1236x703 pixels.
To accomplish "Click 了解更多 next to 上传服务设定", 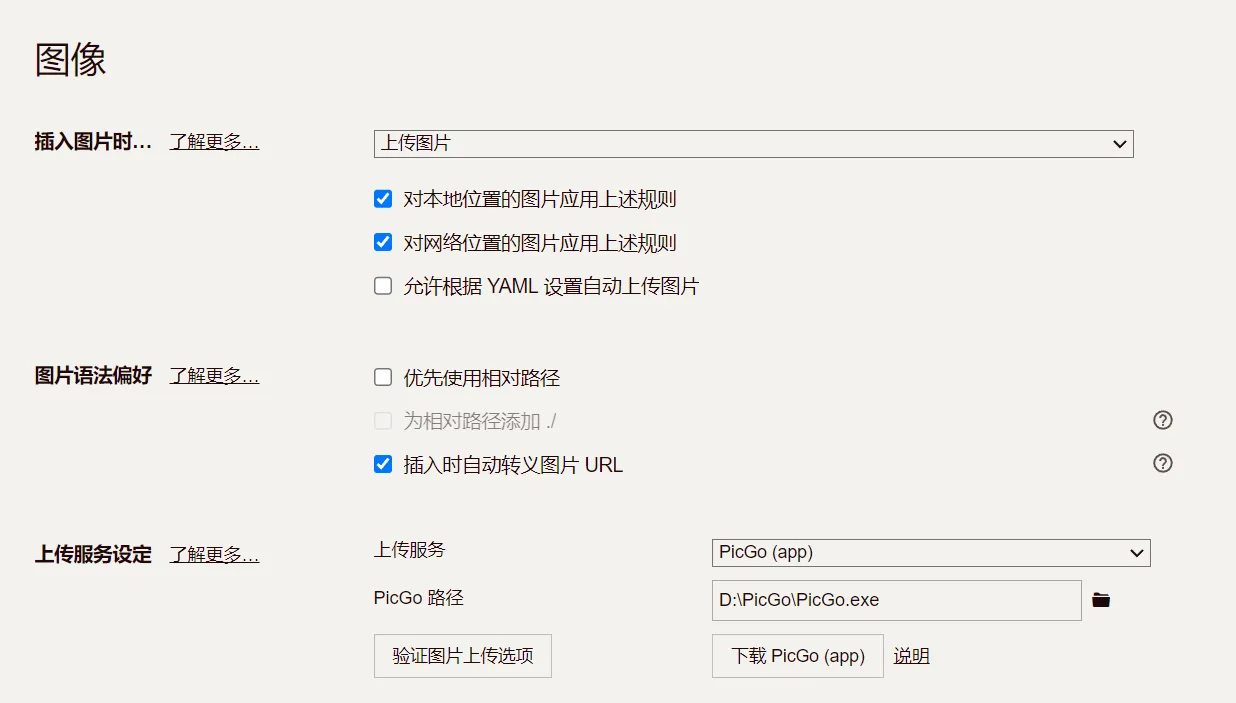I will point(213,555).
